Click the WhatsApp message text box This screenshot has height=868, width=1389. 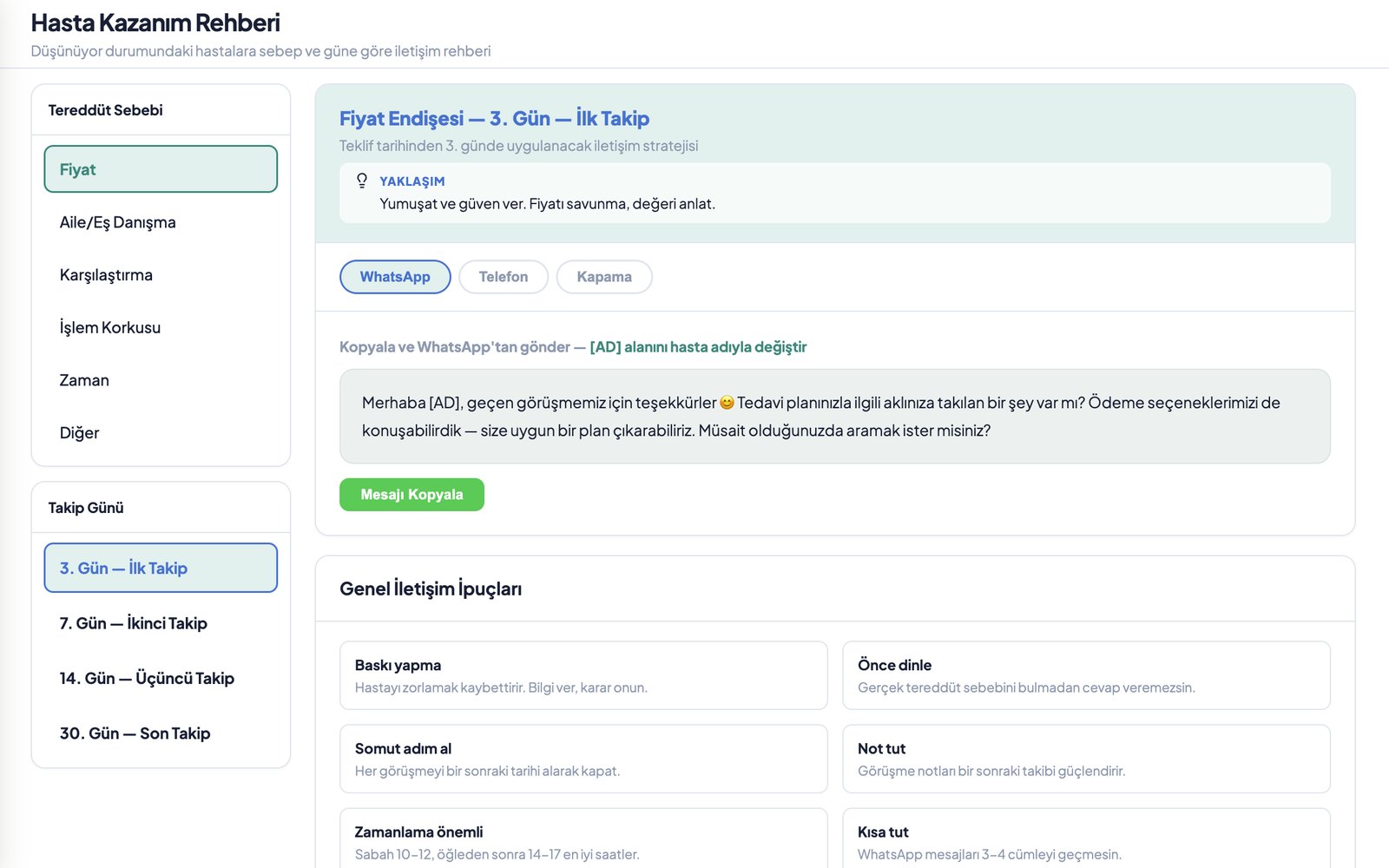(834, 417)
